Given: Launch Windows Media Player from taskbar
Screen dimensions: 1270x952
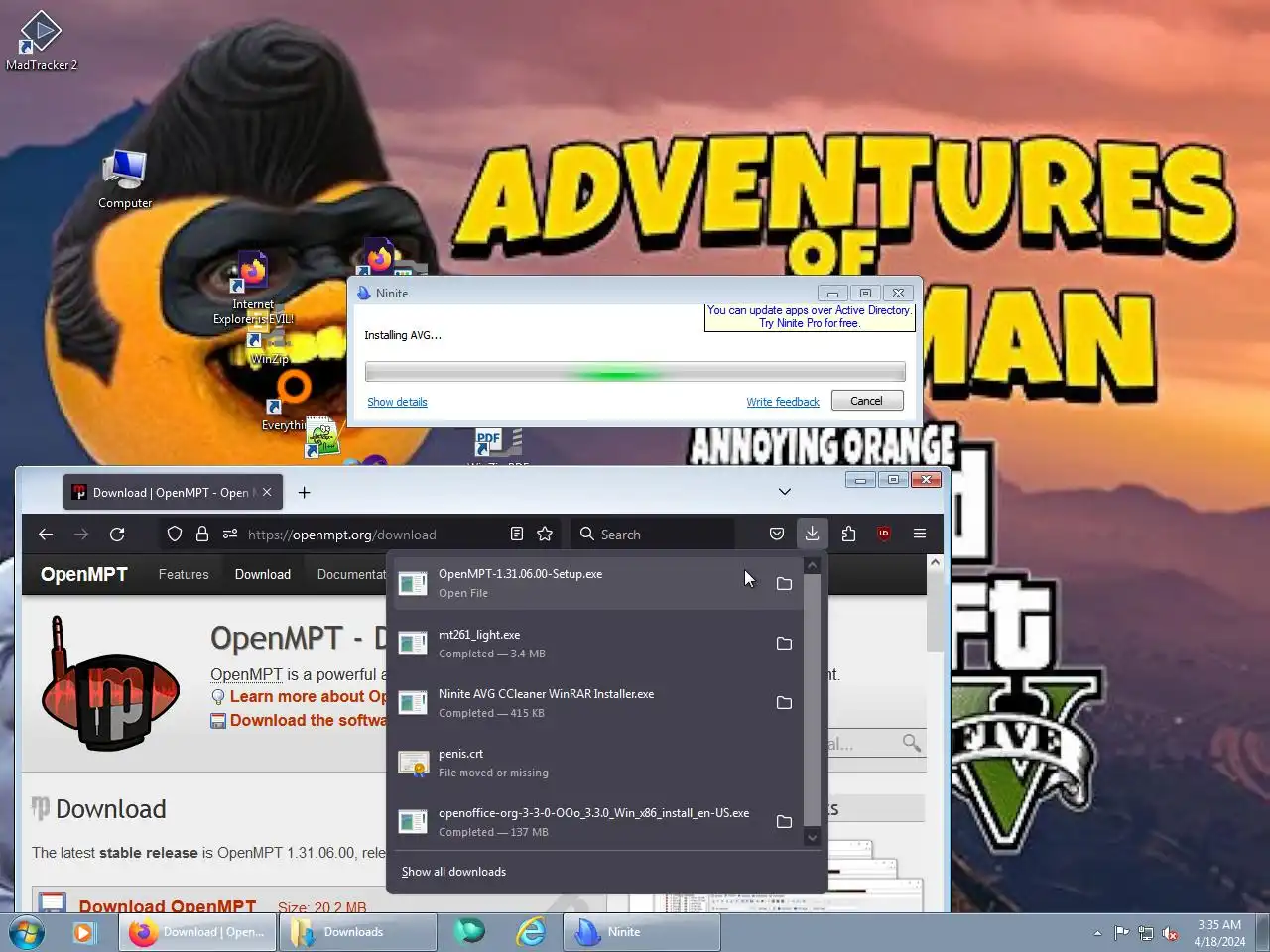Looking at the screenshot, I should point(83,932).
